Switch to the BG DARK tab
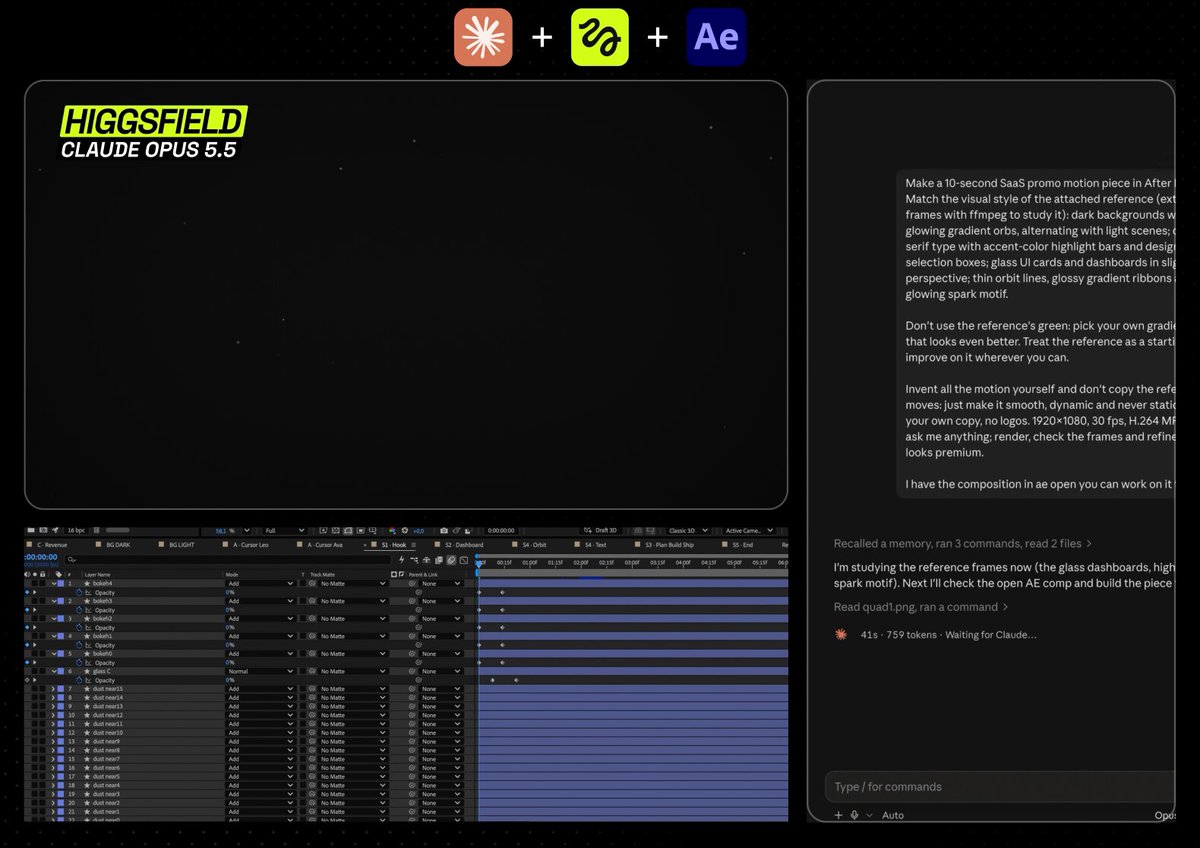The image size is (1200, 848). click(x=118, y=545)
